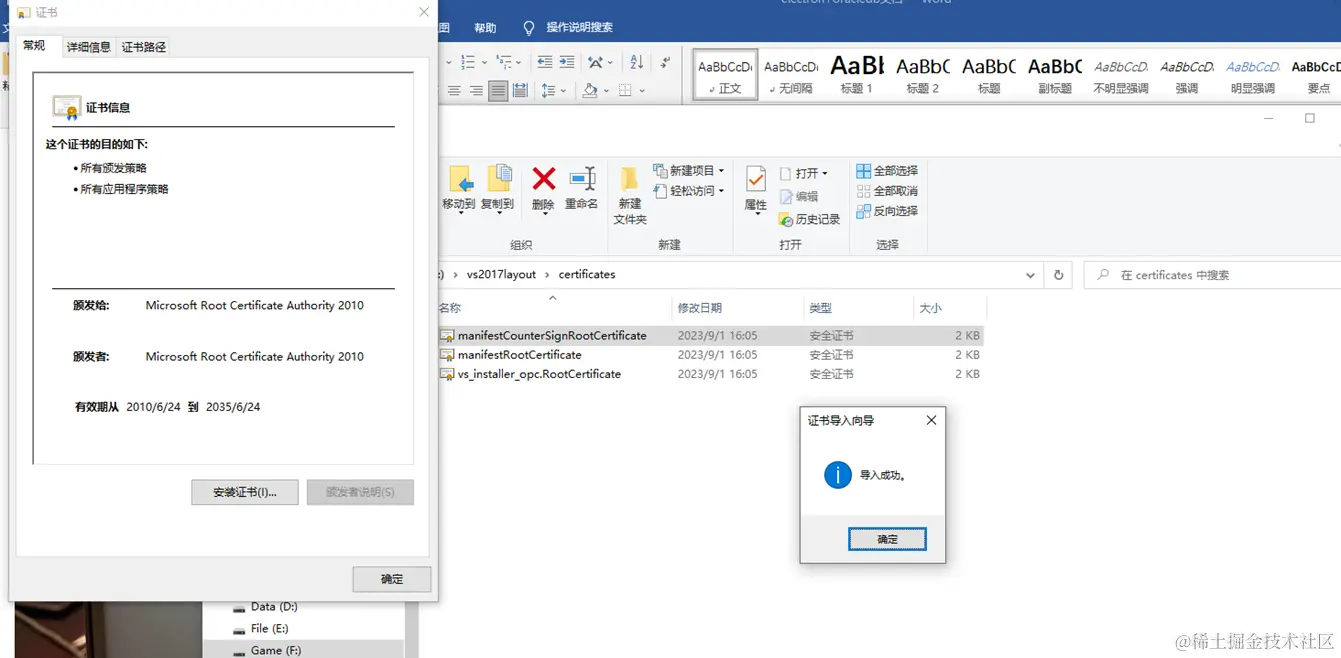Apply the 标题 2 style in Word
Viewport: 1341px width, 658px height.
[923, 75]
